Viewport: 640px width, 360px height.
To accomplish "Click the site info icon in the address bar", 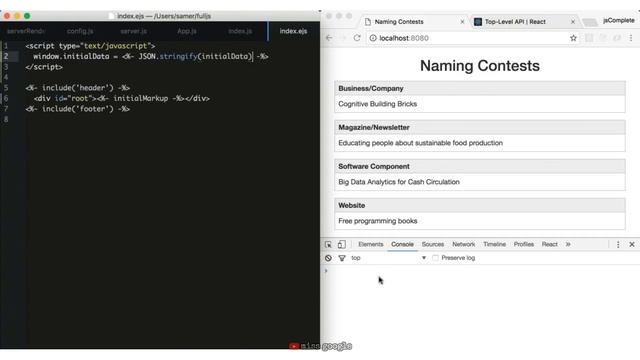I will (373, 38).
